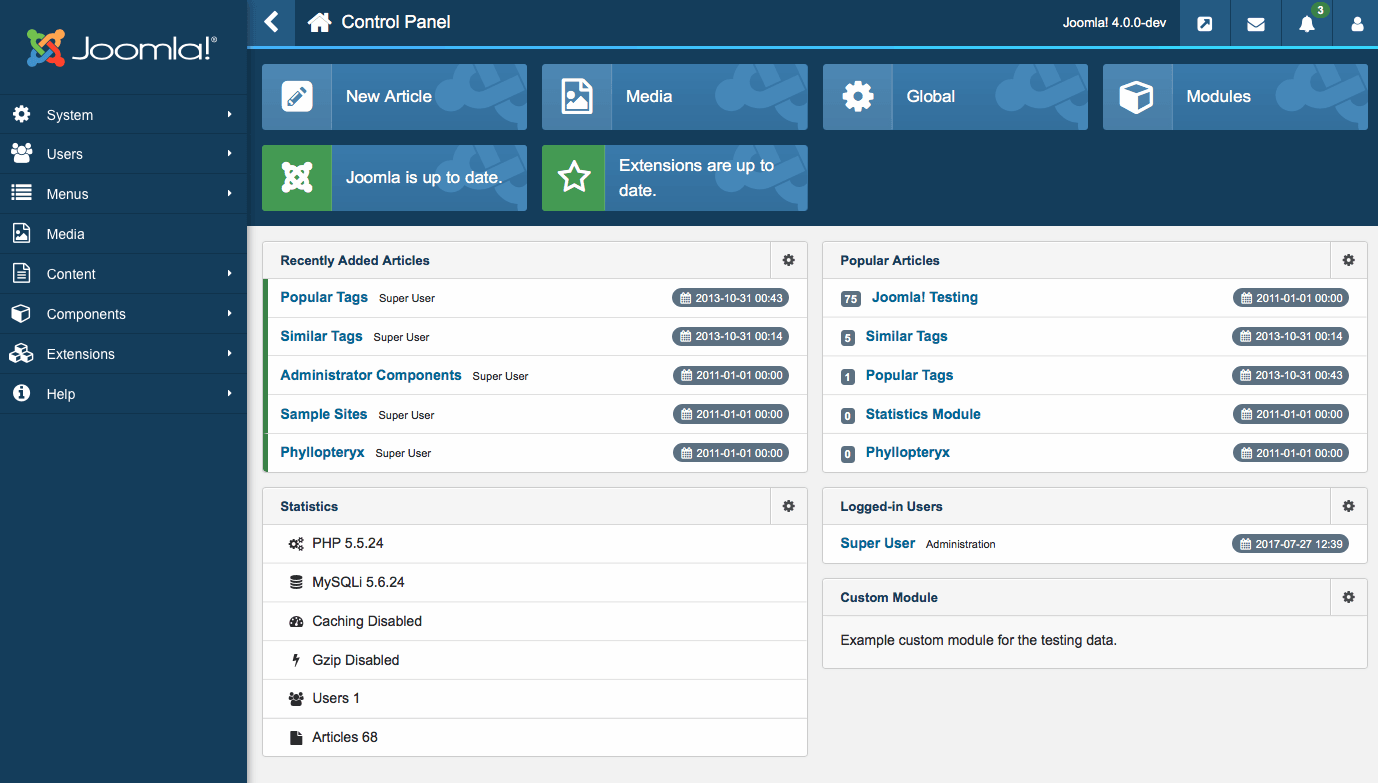
Task: Click the Modules quick icon tile
Action: point(1234,97)
